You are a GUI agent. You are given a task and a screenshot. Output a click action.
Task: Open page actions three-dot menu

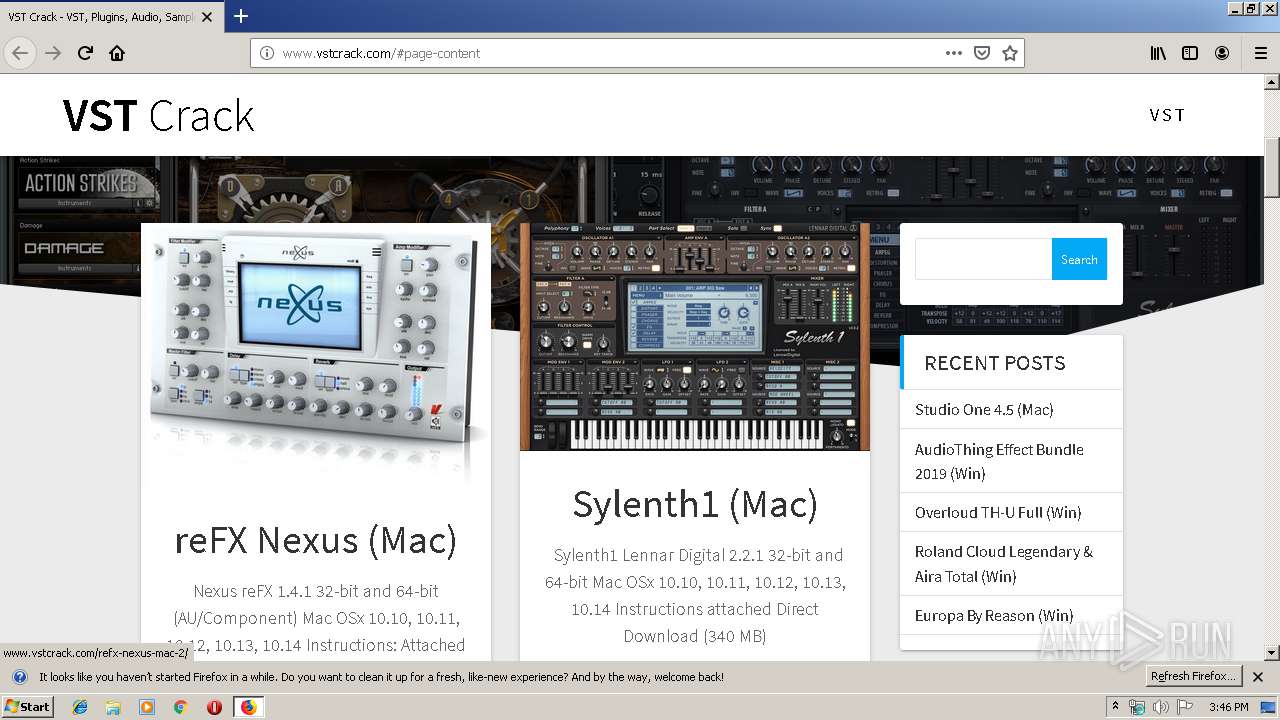pyautogui.click(x=954, y=53)
